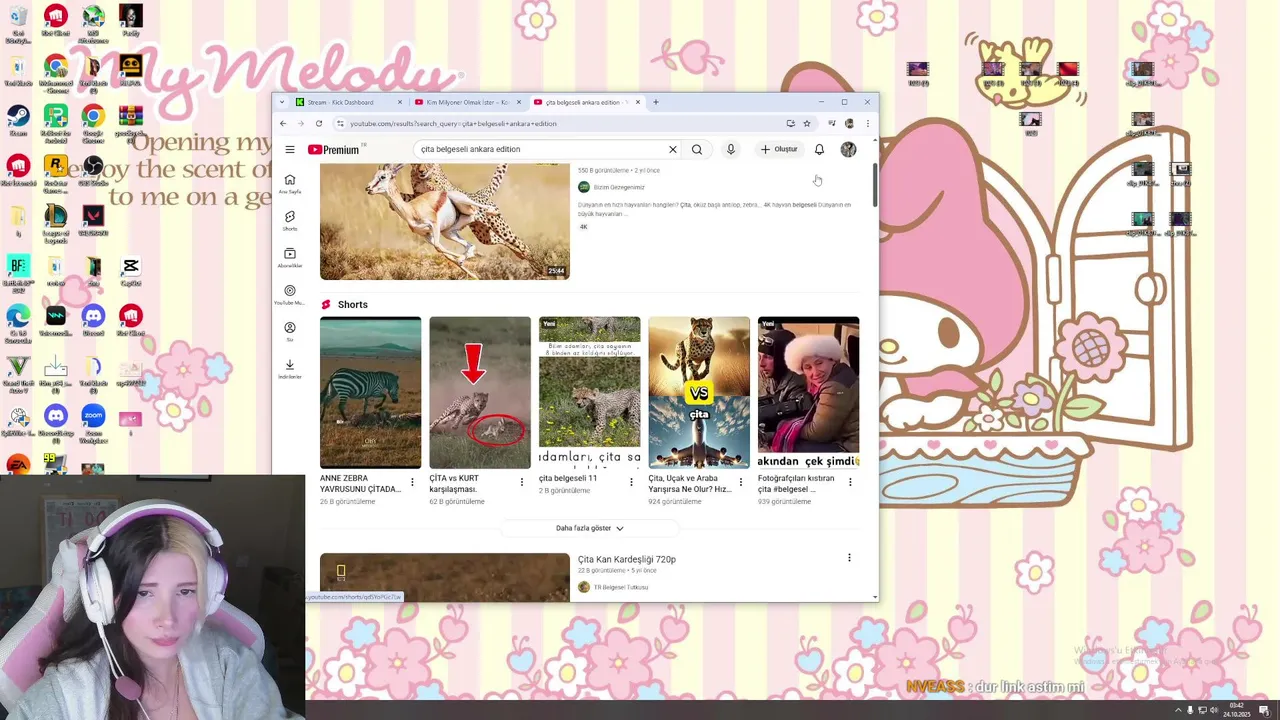Click the site info icon in address bar
Image resolution: width=1280 pixels, height=720 pixels.
coord(341,123)
